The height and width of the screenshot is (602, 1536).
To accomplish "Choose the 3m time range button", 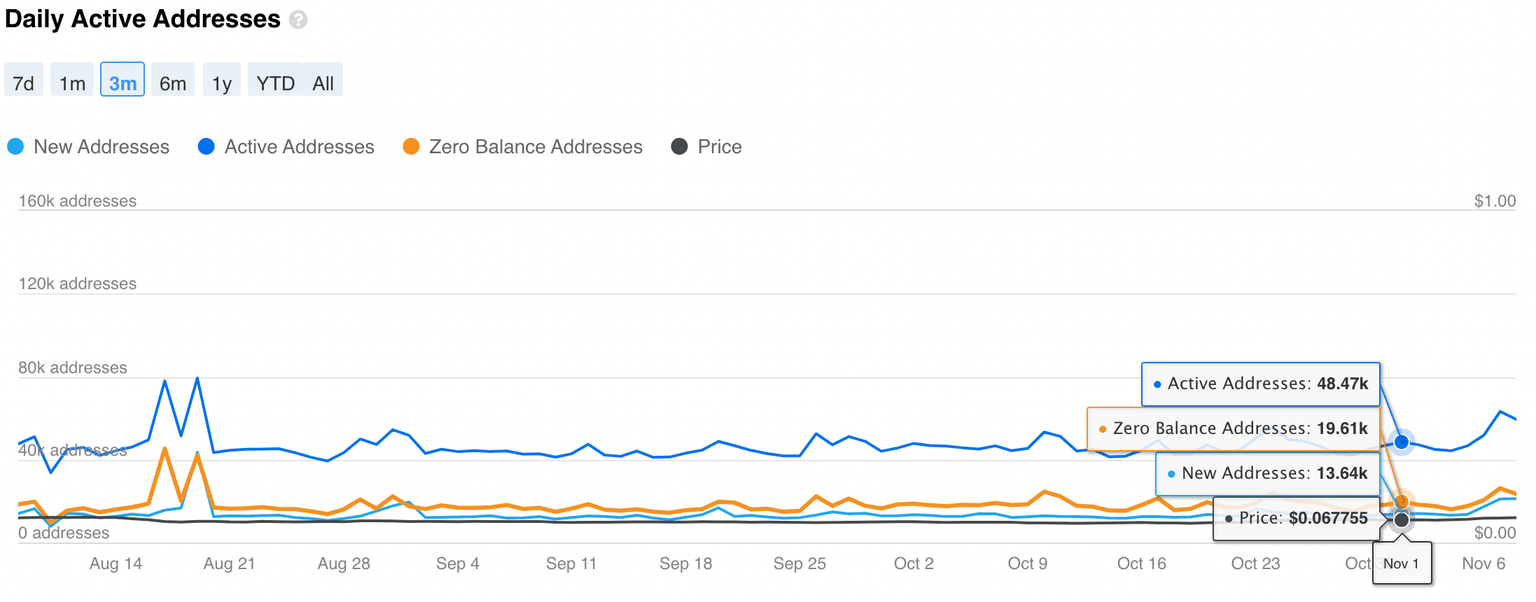I will point(122,83).
